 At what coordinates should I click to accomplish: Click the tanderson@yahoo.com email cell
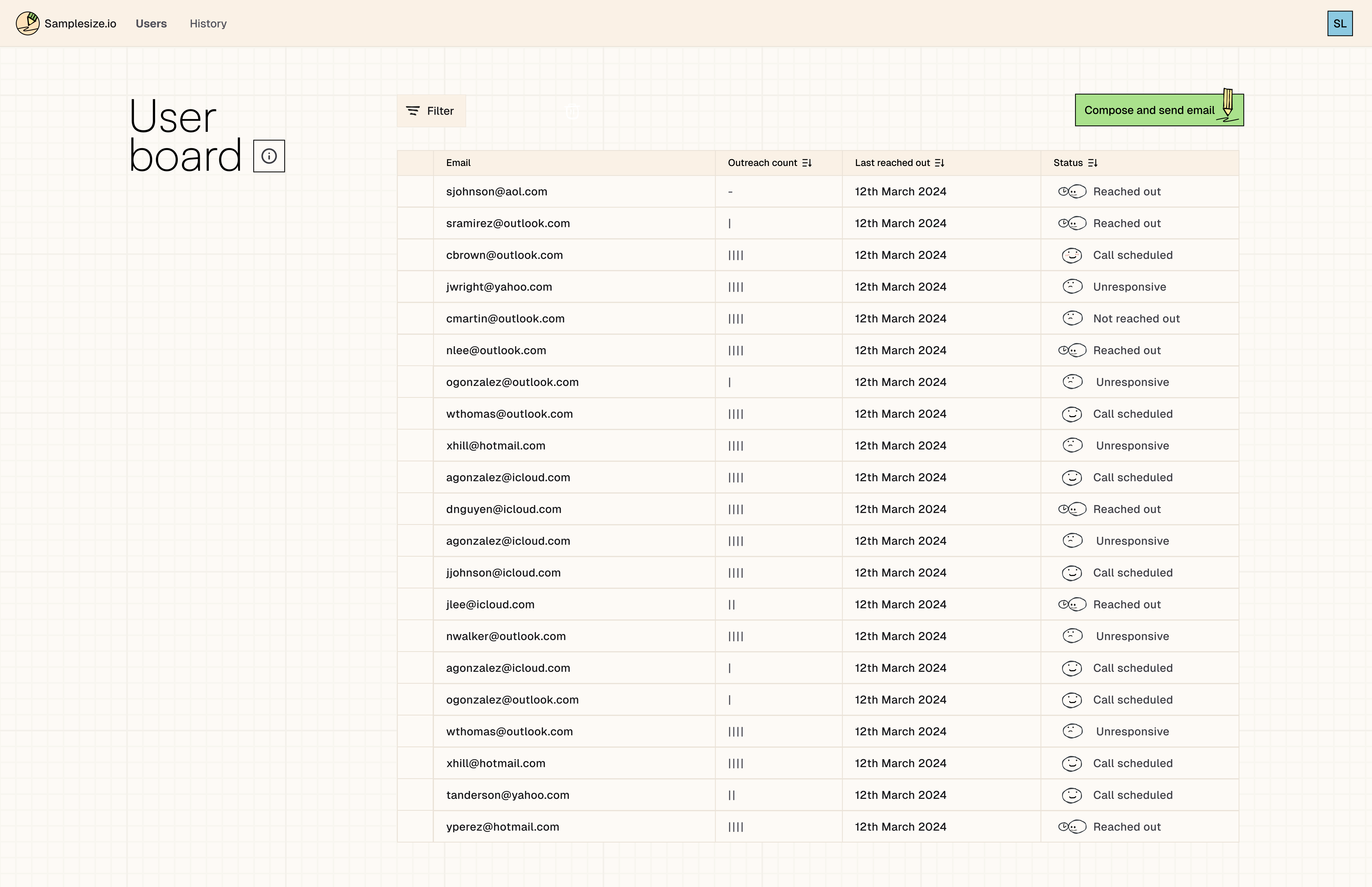(x=507, y=795)
